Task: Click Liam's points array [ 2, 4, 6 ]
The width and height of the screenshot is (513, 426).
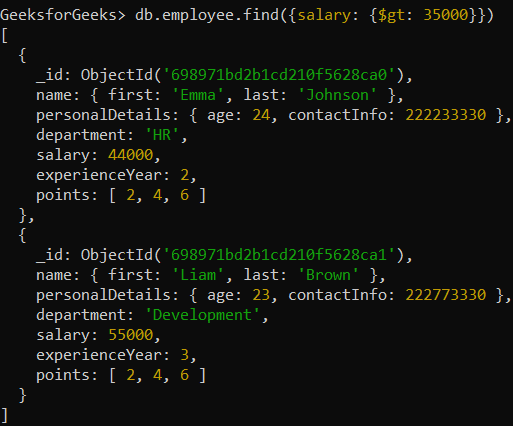Action: coord(157,375)
